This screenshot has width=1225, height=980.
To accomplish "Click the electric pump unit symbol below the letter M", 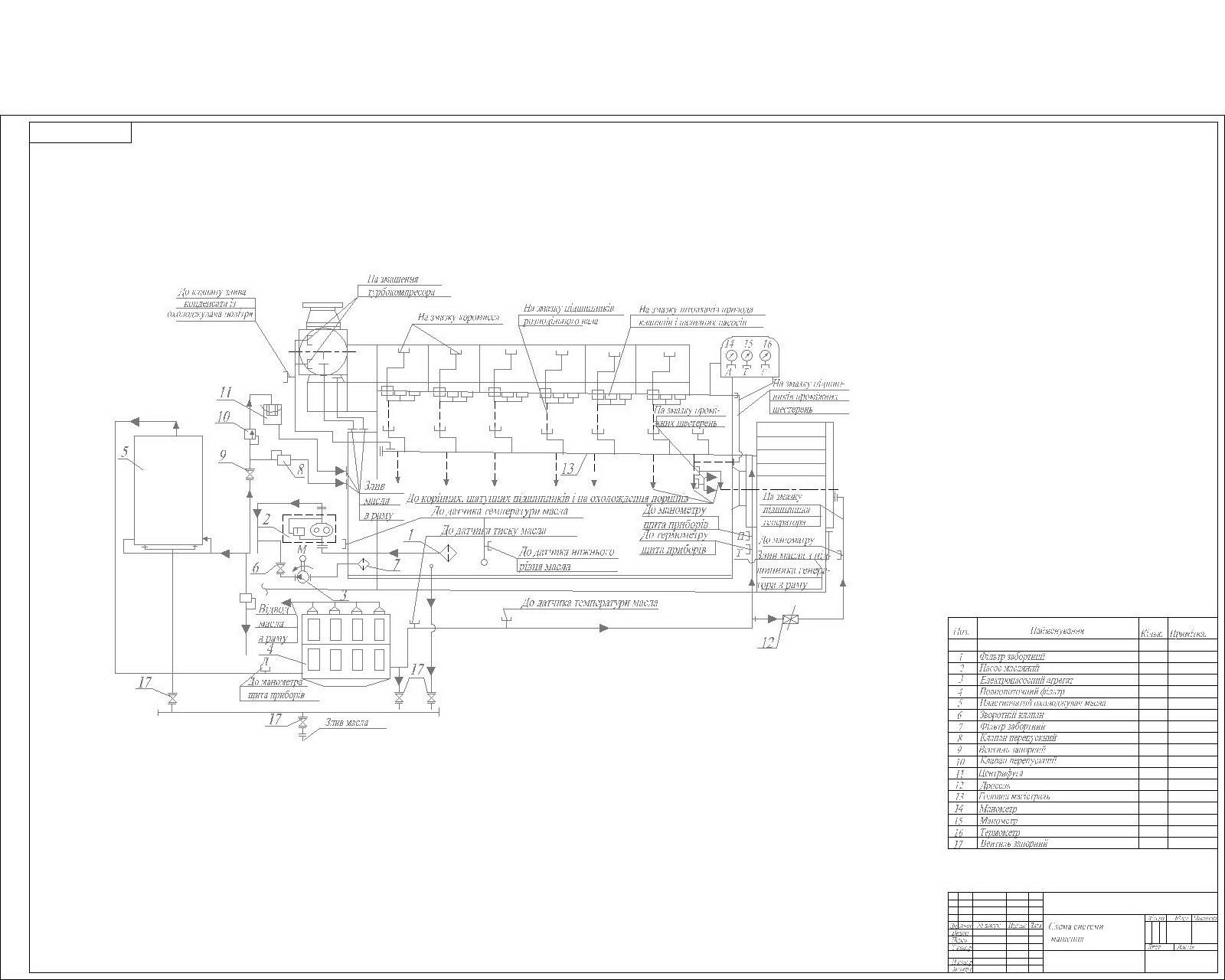I will click(302, 577).
